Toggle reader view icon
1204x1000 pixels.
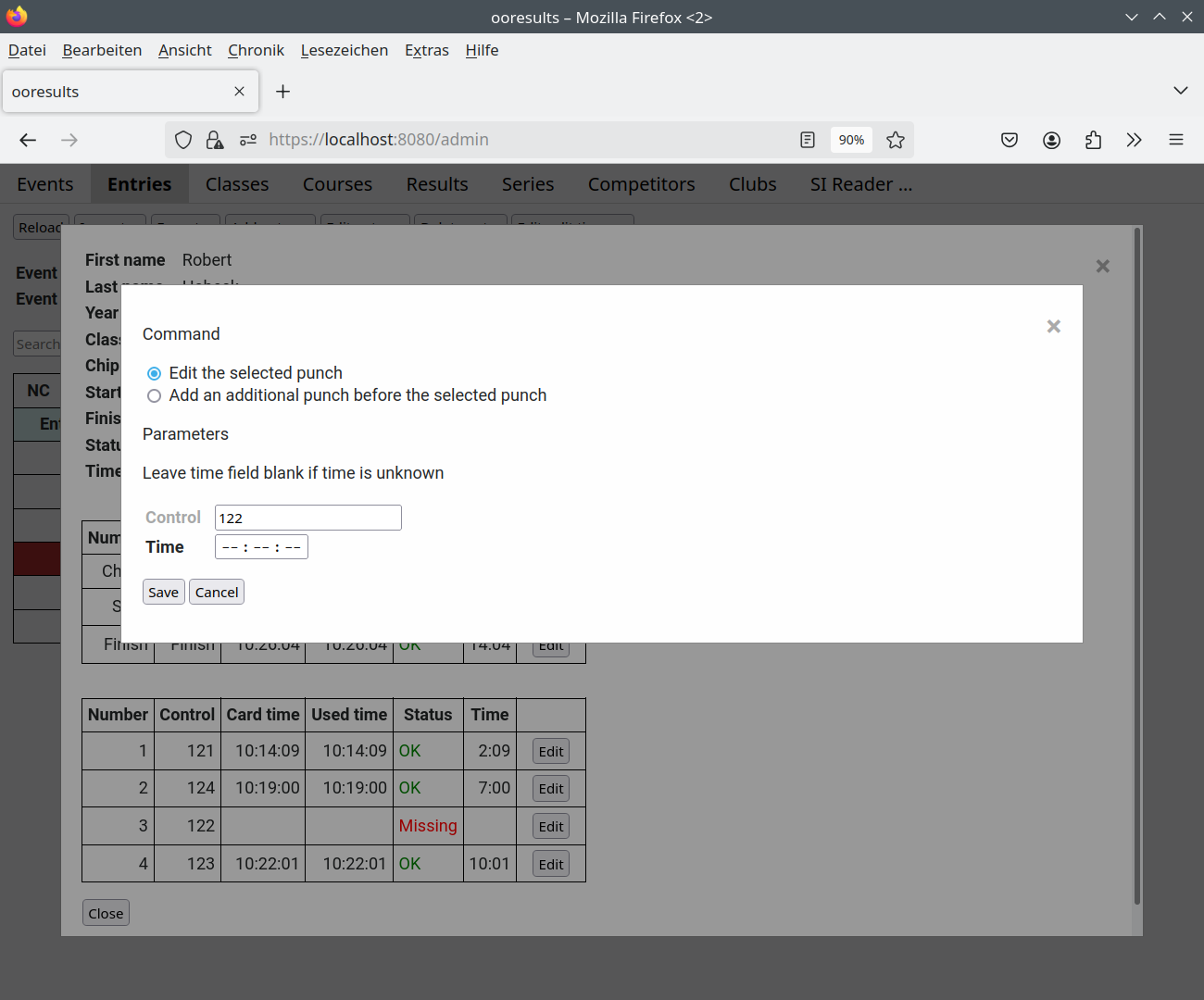tap(808, 140)
